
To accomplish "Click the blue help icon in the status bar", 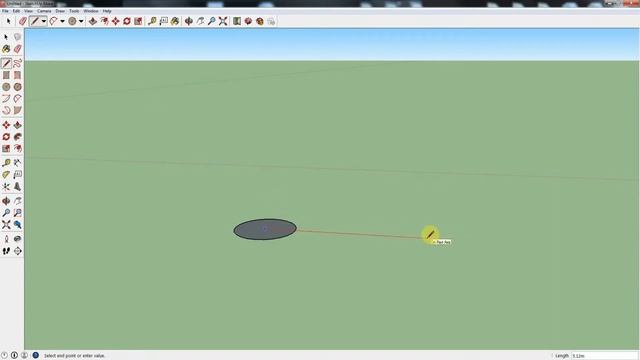I will pyautogui.click(x=36, y=356).
